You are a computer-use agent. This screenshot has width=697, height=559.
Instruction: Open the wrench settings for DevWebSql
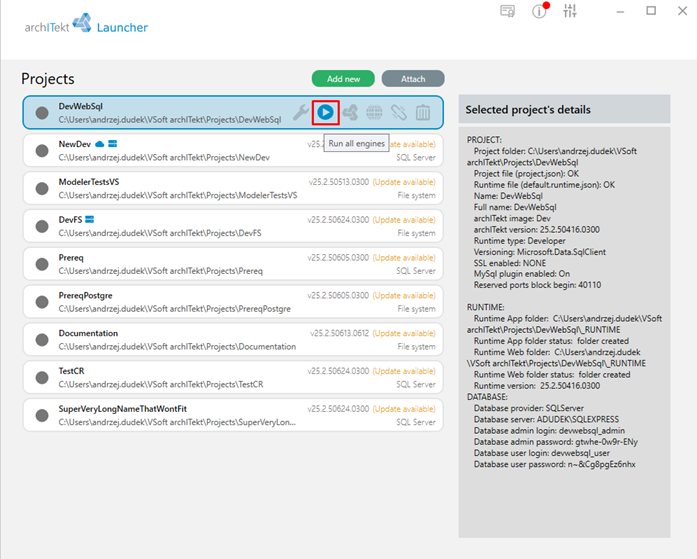[301, 112]
